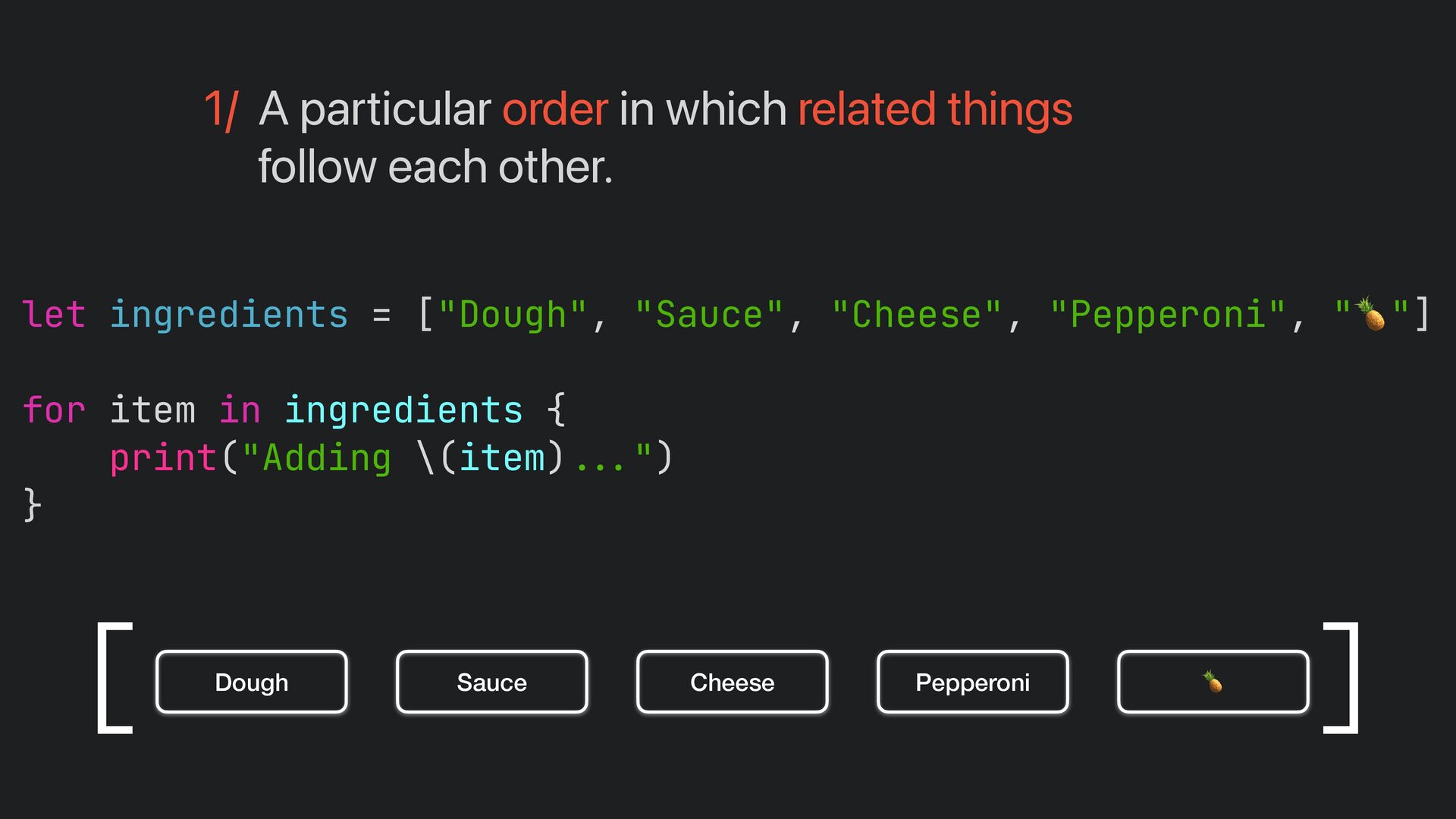Screen dimensions: 1456x819
Task: Click the "let" keyword in the code
Action: pos(54,315)
